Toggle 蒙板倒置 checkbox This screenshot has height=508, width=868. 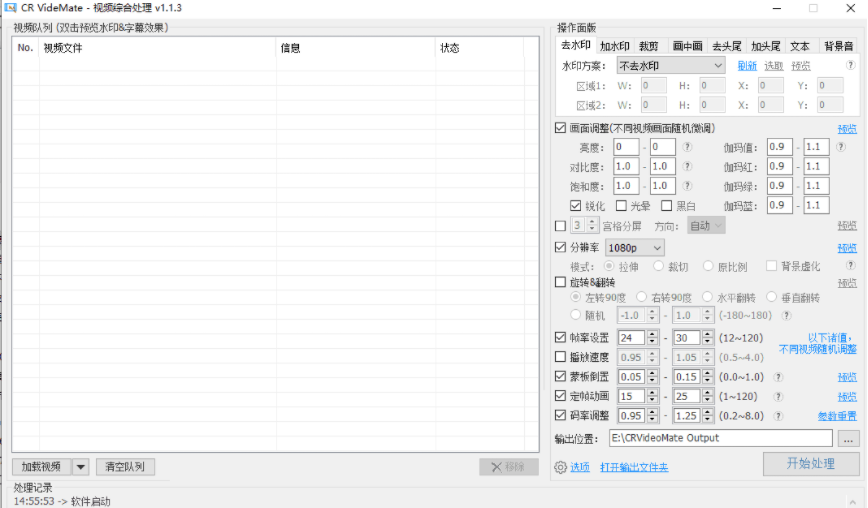point(560,376)
